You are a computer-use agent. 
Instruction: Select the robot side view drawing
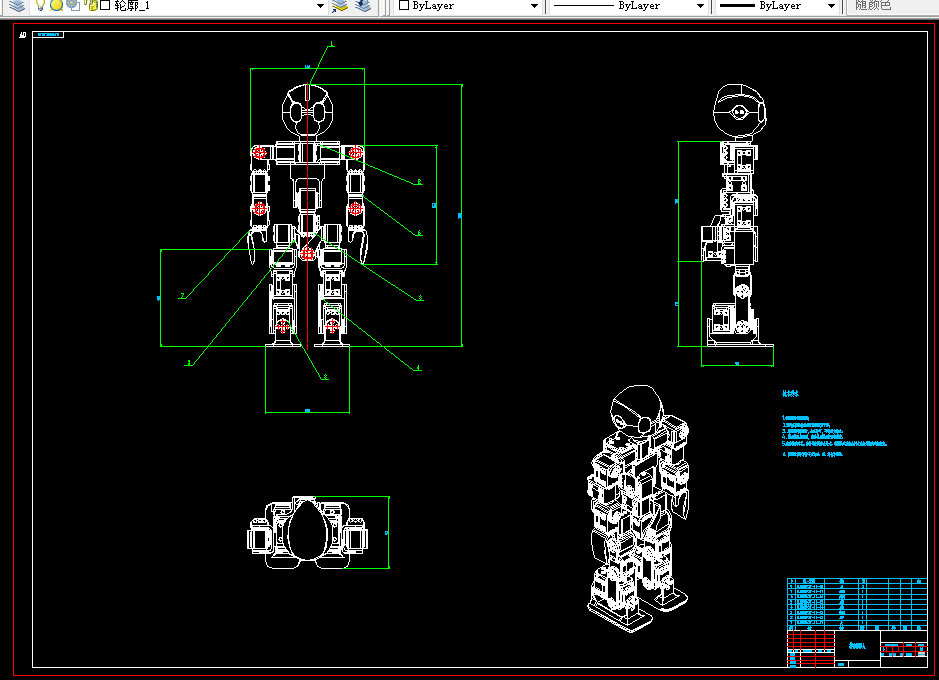point(738,215)
